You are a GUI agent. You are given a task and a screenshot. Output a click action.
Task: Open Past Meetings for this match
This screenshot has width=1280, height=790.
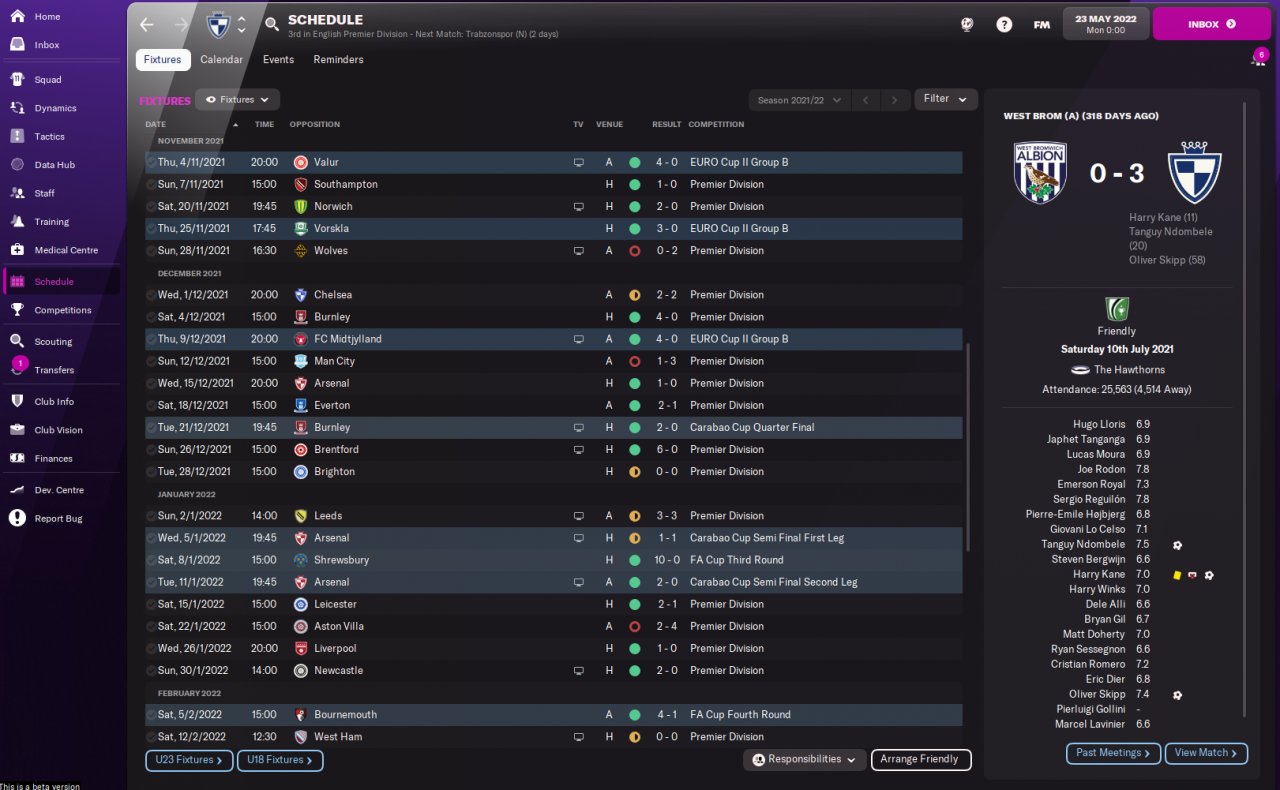coord(1113,753)
